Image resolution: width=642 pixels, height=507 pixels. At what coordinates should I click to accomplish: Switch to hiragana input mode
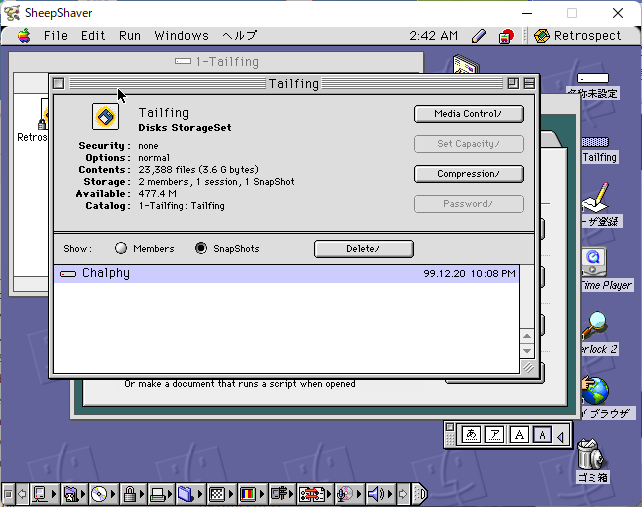[469, 434]
